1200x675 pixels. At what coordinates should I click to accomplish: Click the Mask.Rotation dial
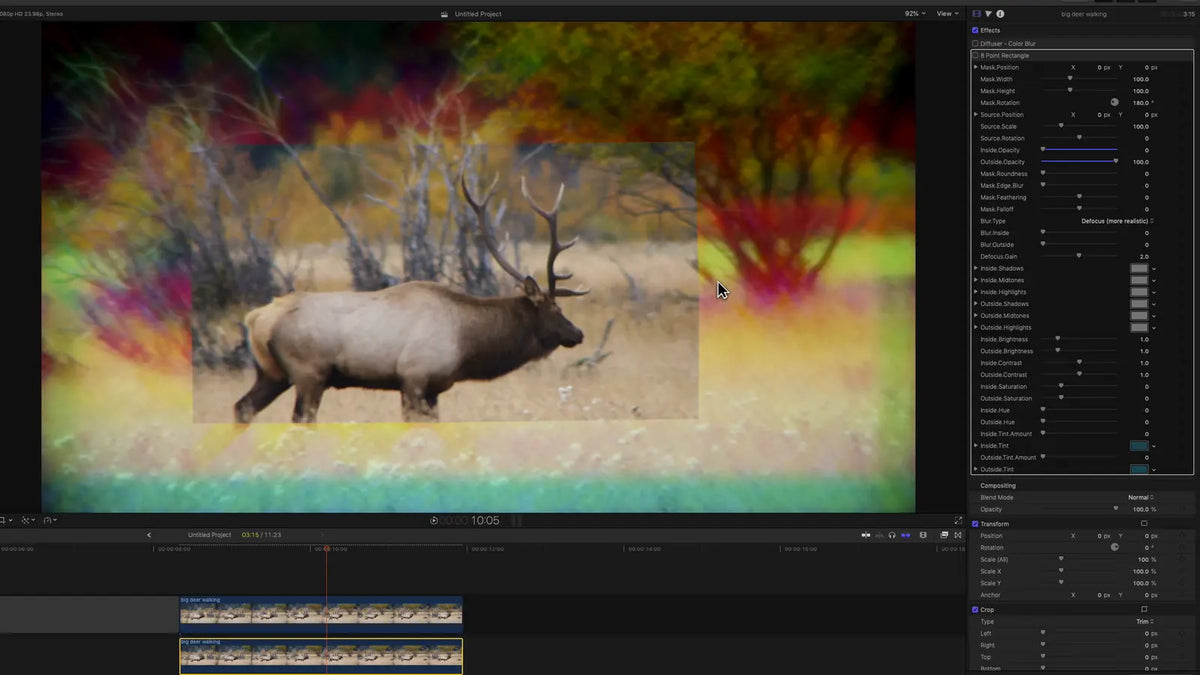tap(1114, 103)
